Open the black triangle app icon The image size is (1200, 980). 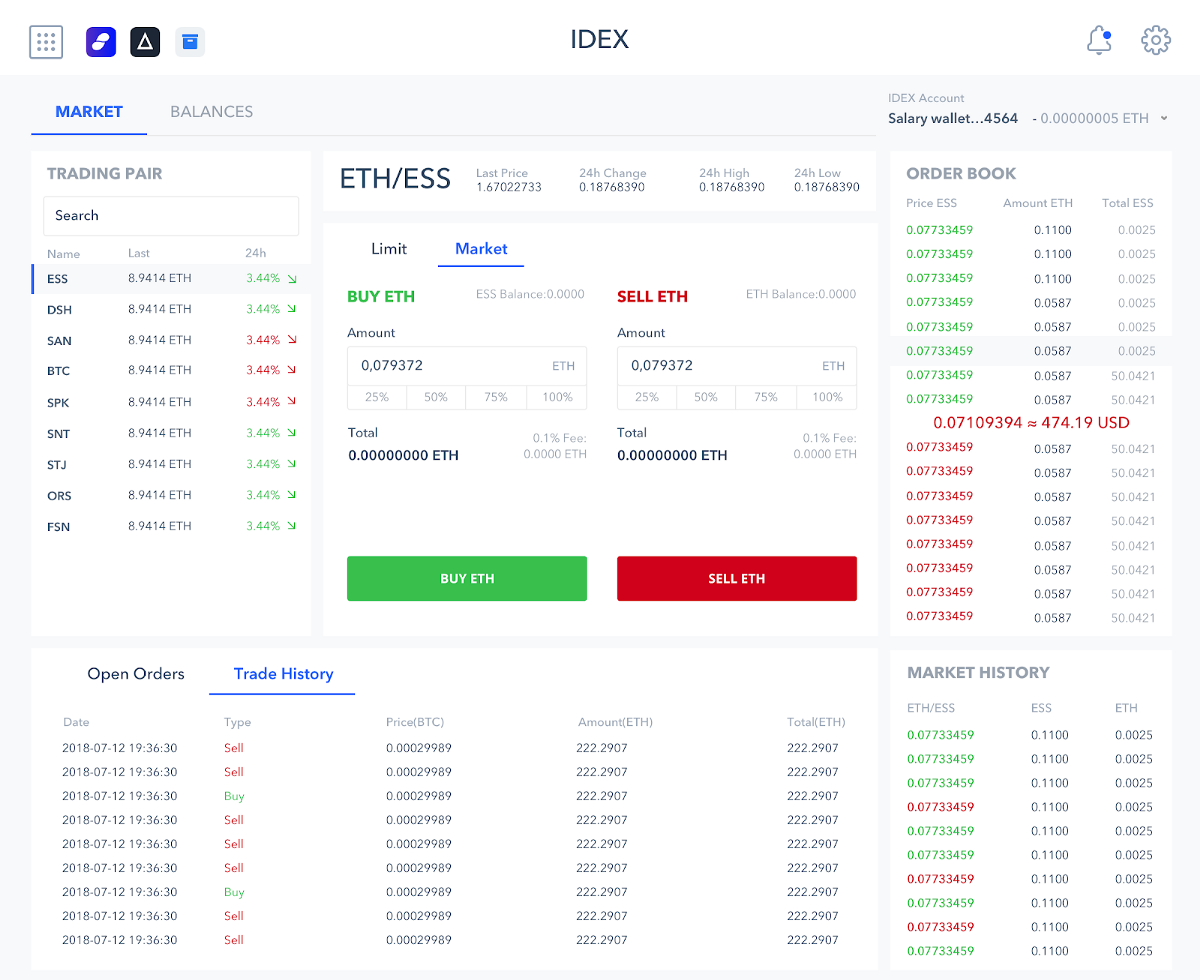[145, 42]
